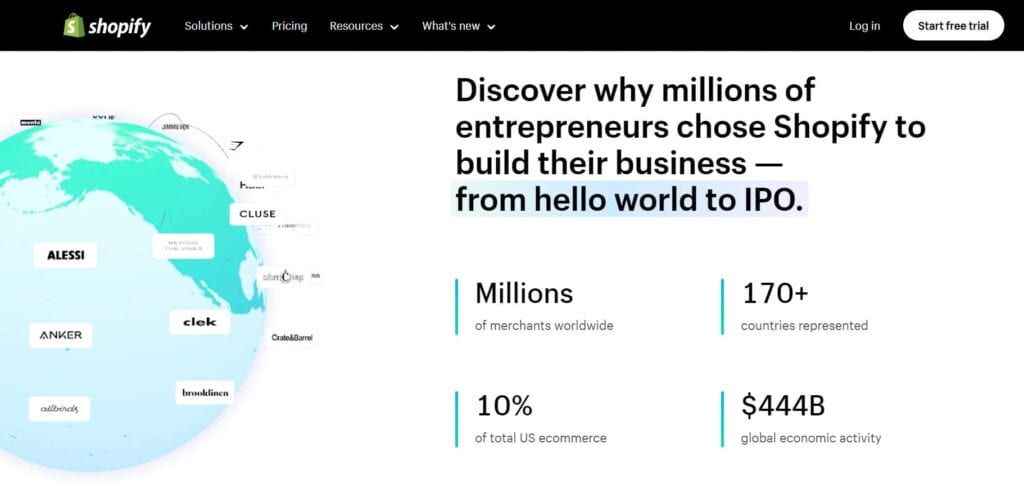Click the ANKER brand logo
The image size is (1024, 484).
[61, 335]
